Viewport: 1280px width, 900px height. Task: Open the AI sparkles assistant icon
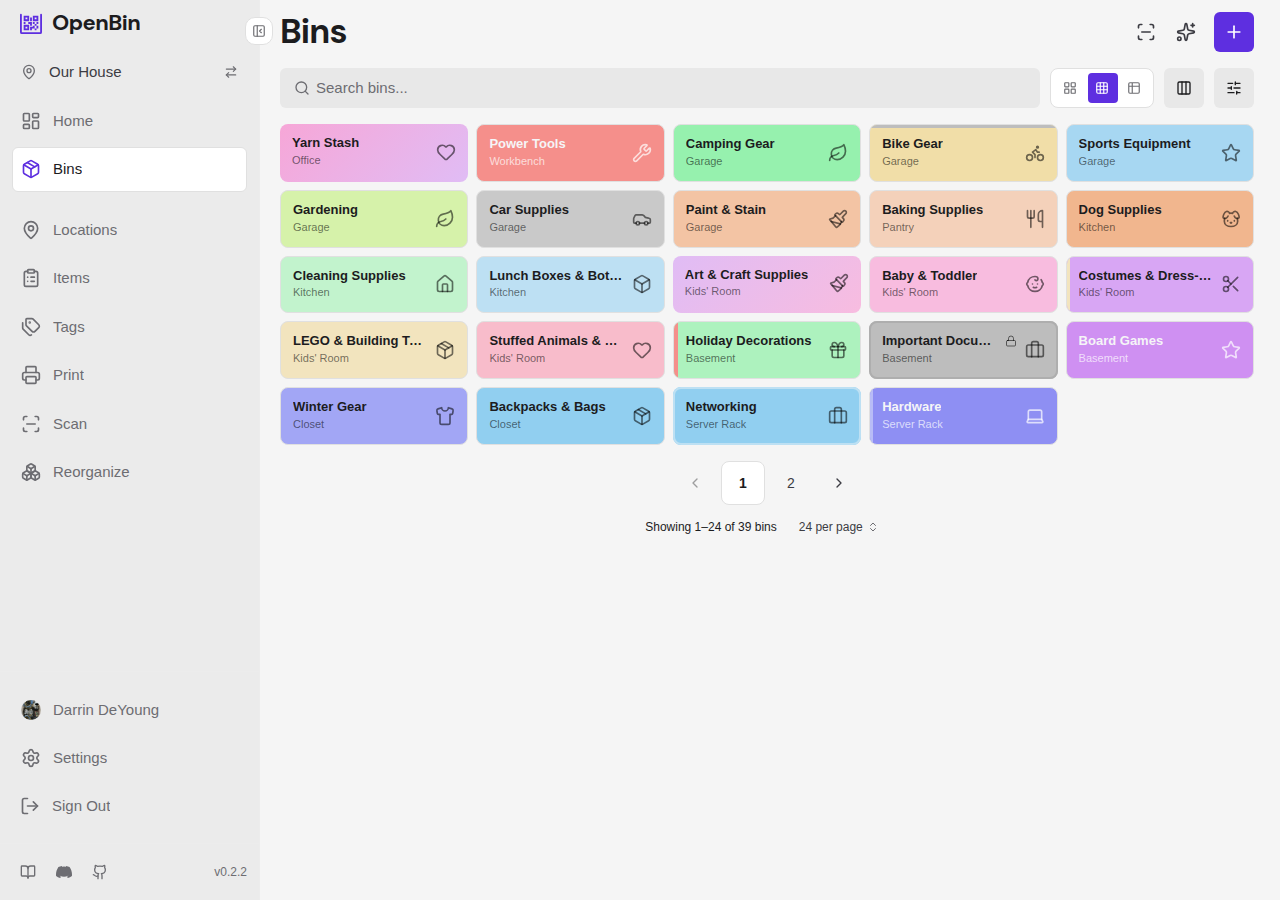1186,32
